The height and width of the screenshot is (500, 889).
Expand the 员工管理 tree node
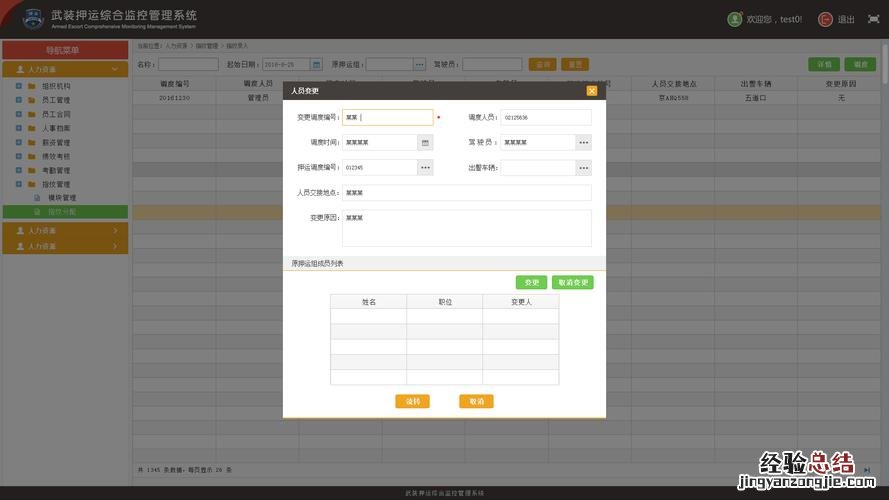pyautogui.click(x=18, y=100)
